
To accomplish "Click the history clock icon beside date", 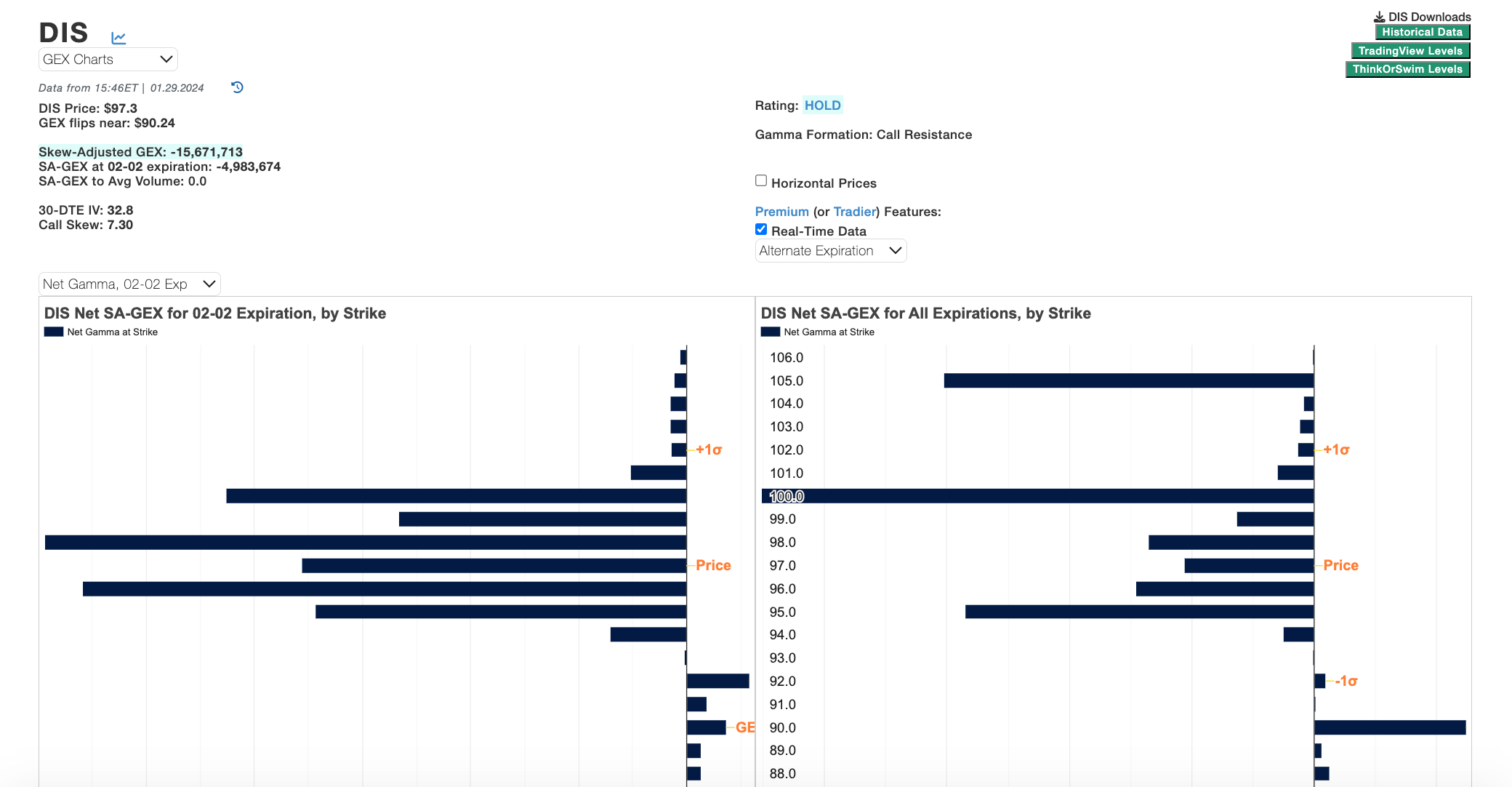I will [x=237, y=87].
